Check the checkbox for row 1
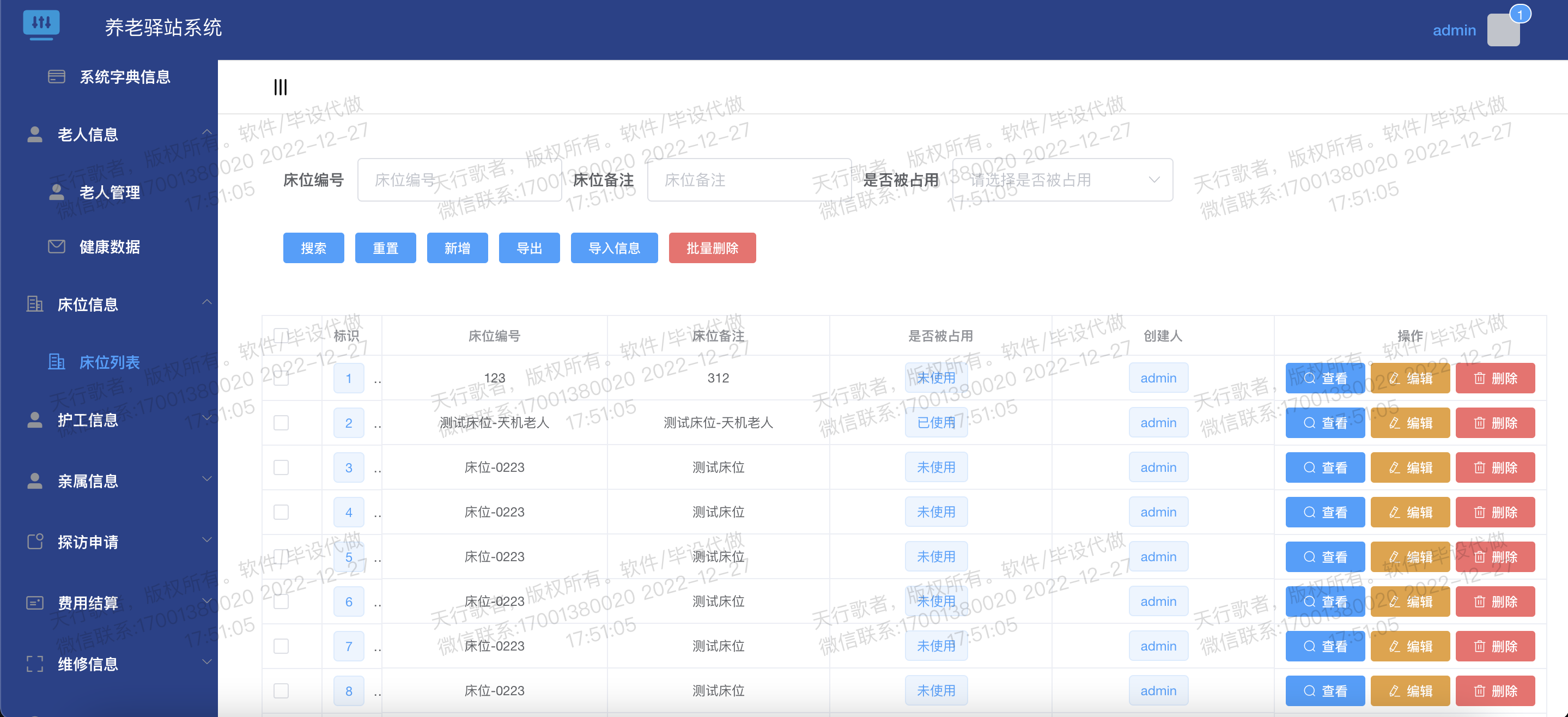 (x=281, y=378)
